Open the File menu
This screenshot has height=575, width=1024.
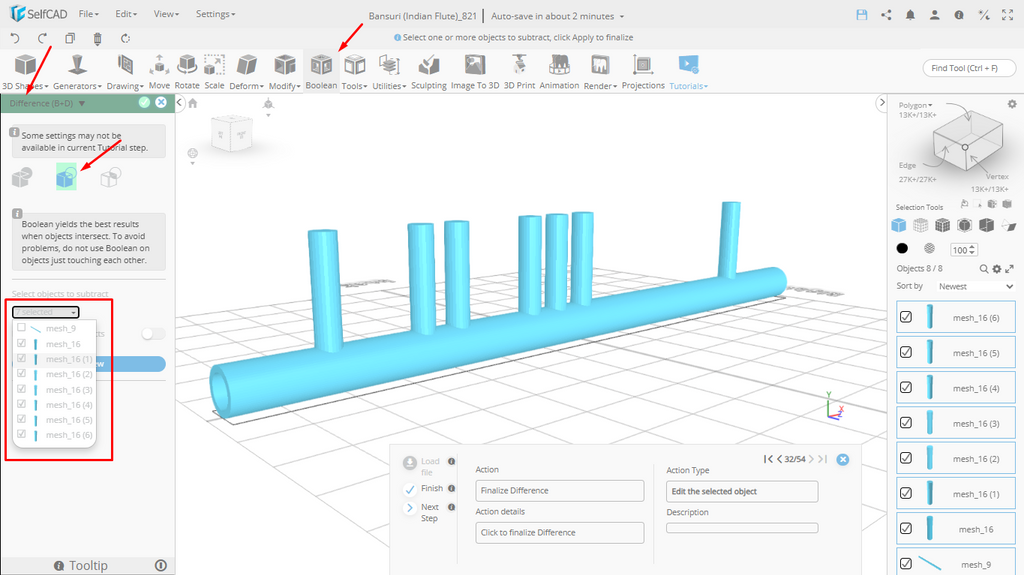pos(88,15)
